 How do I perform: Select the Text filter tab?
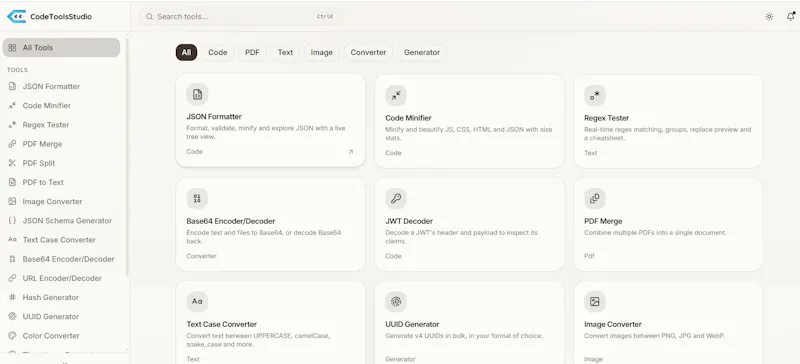285,52
